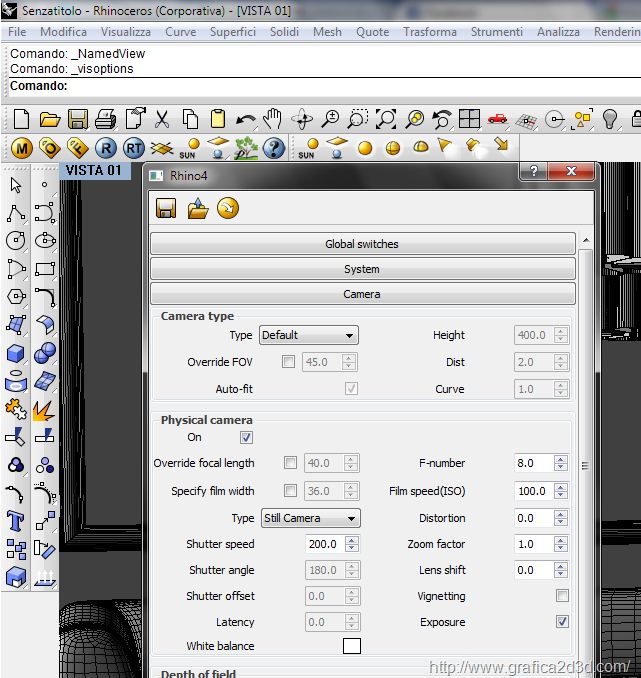Select the Box solid tool in sidebar
Viewport: 641px width, 678px height.
click(16, 353)
